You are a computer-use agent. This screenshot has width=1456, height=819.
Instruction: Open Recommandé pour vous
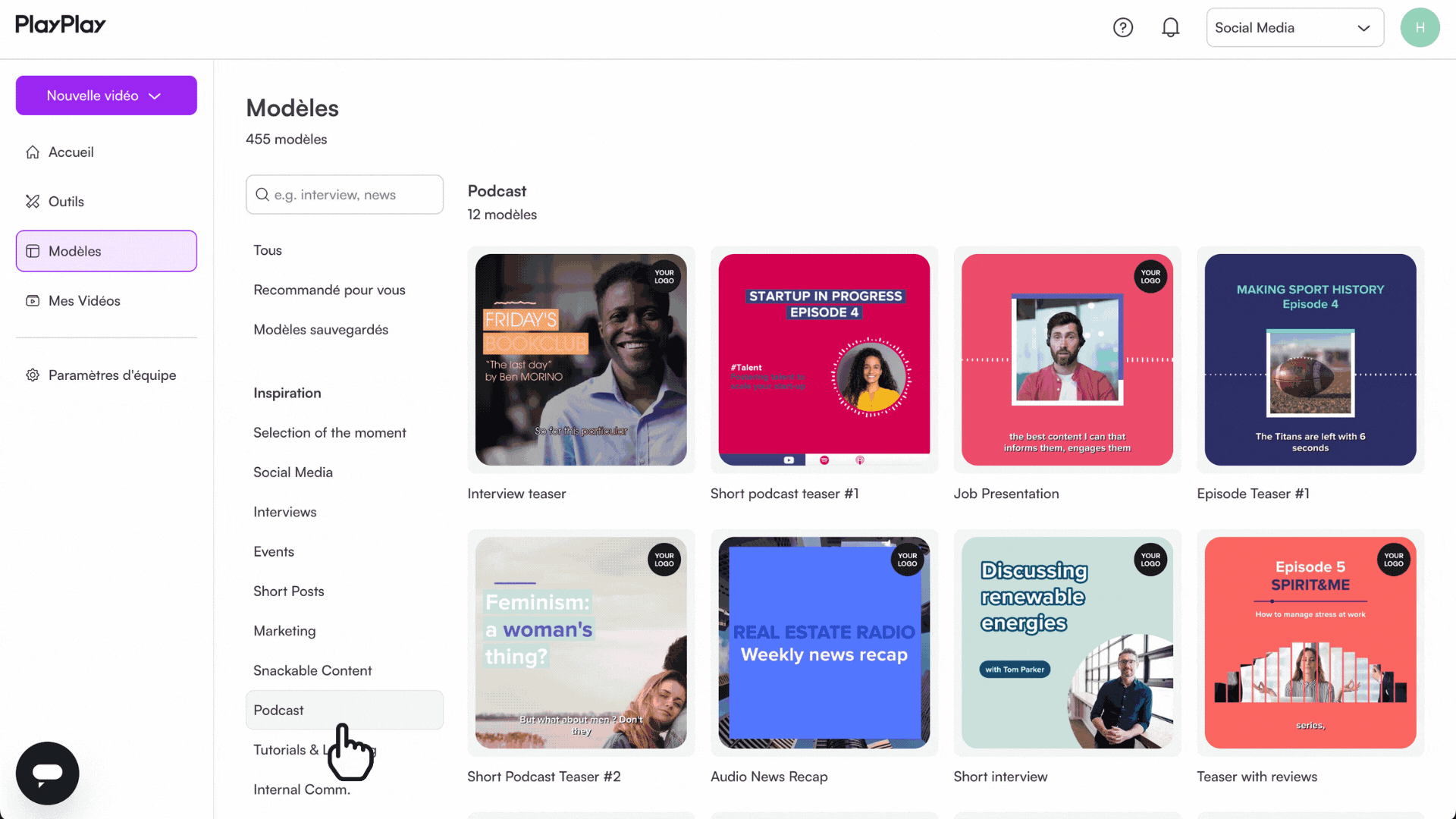click(x=329, y=290)
